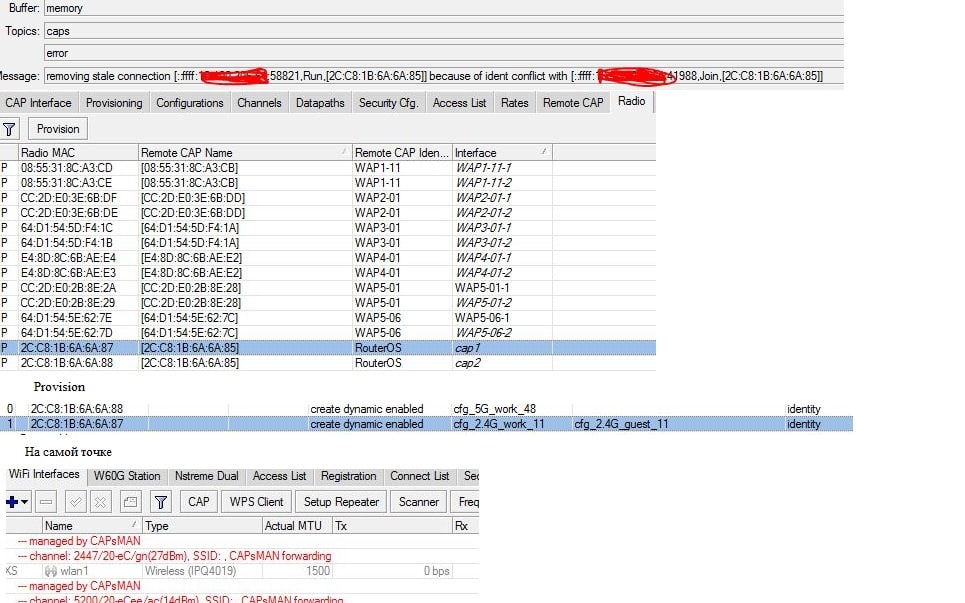Image resolution: width=965 pixels, height=603 pixels.
Task: Click the filter icon in WiFi toolbar
Action: point(161,502)
